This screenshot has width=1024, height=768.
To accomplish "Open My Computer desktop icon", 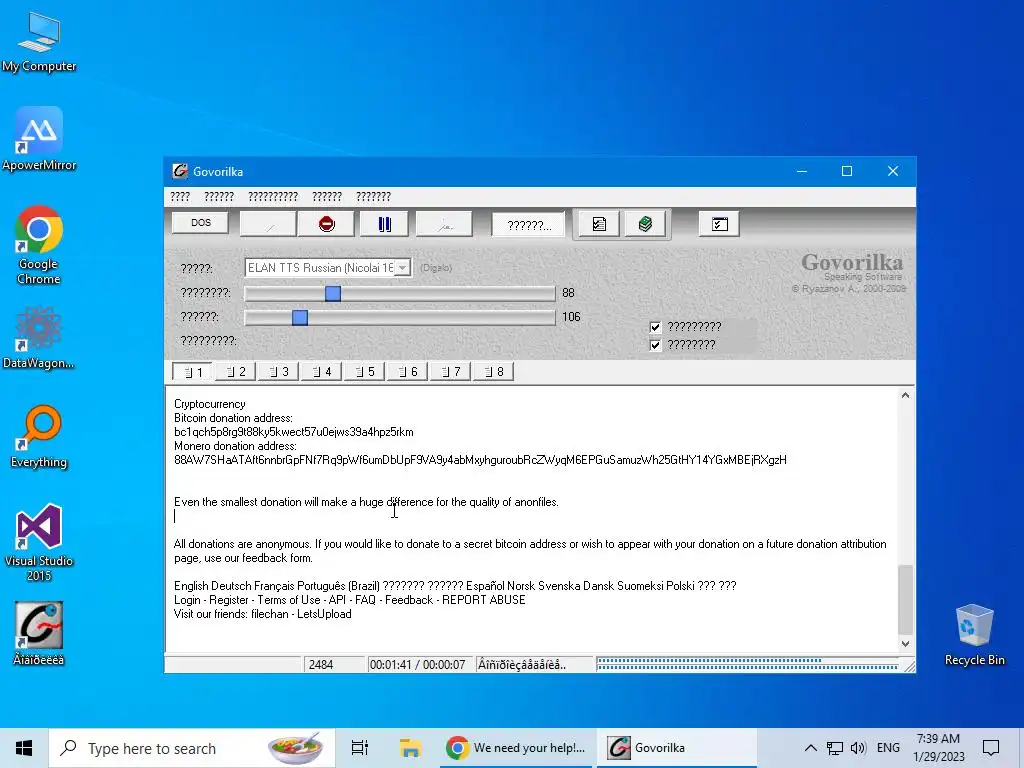I will 39,40.
